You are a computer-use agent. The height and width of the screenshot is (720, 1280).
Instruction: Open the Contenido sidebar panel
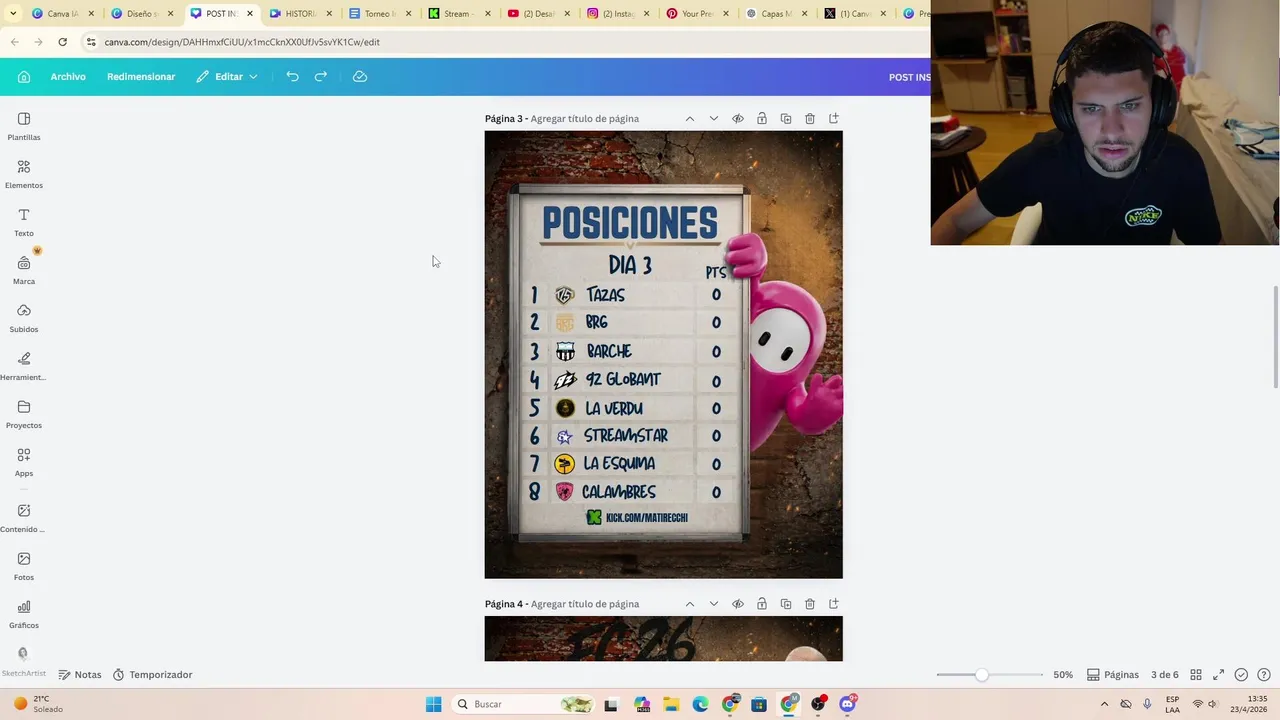tap(24, 518)
